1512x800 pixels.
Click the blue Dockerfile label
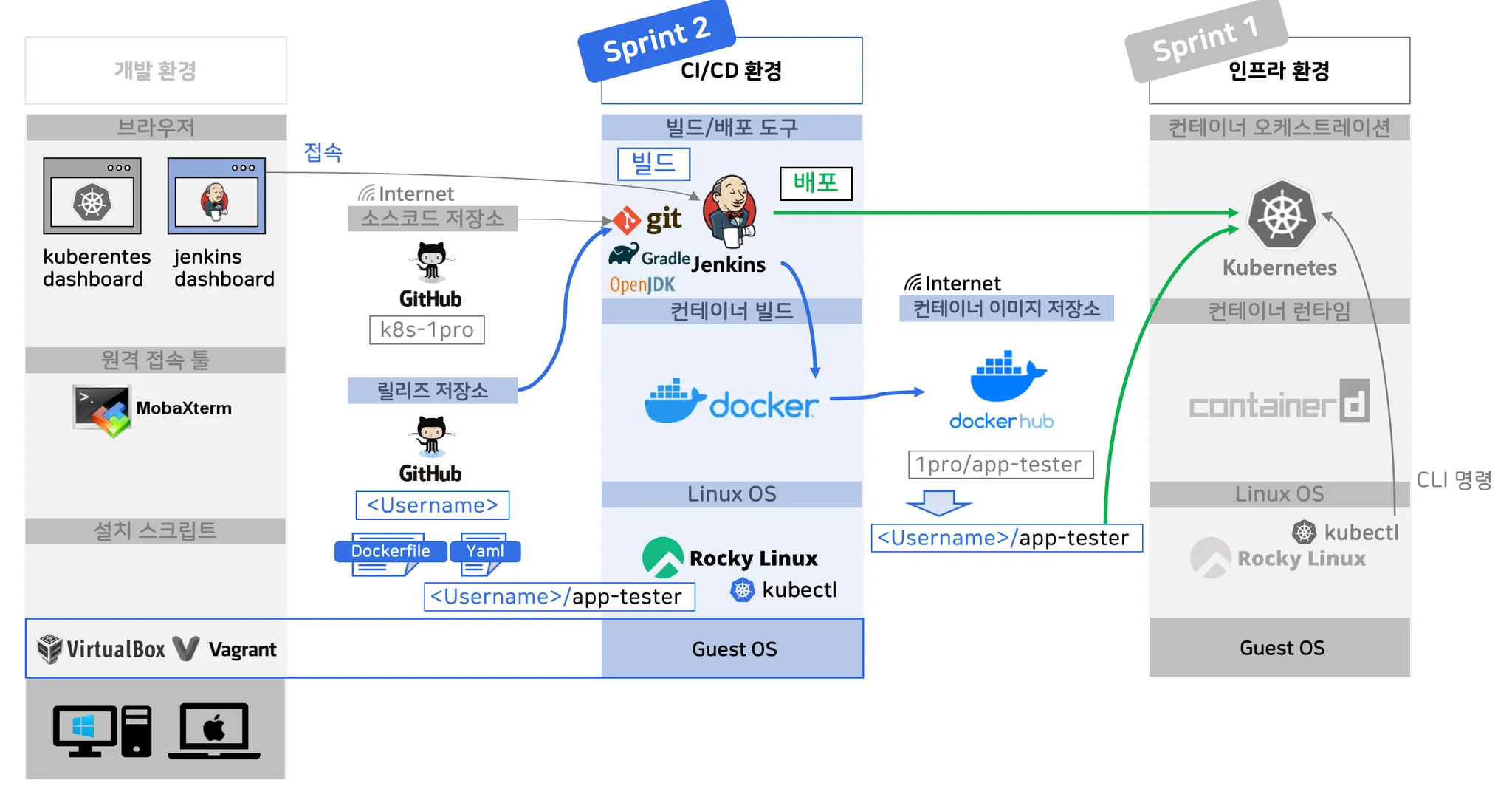pos(391,551)
